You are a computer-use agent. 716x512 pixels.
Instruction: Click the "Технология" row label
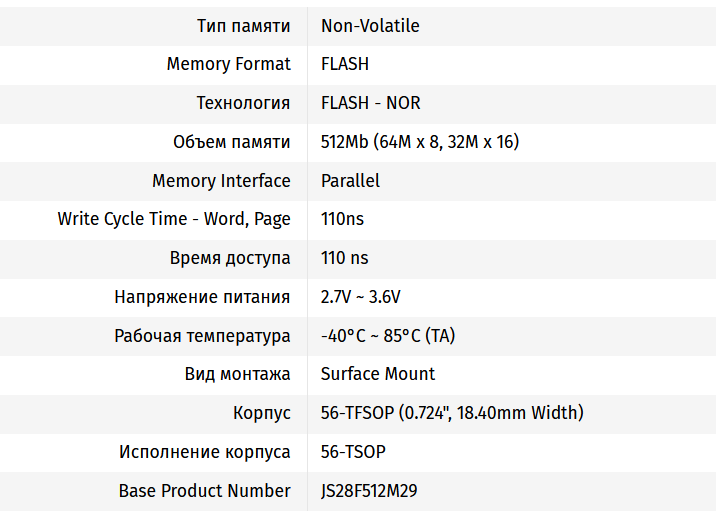pyautogui.click(x=243, y=103)
